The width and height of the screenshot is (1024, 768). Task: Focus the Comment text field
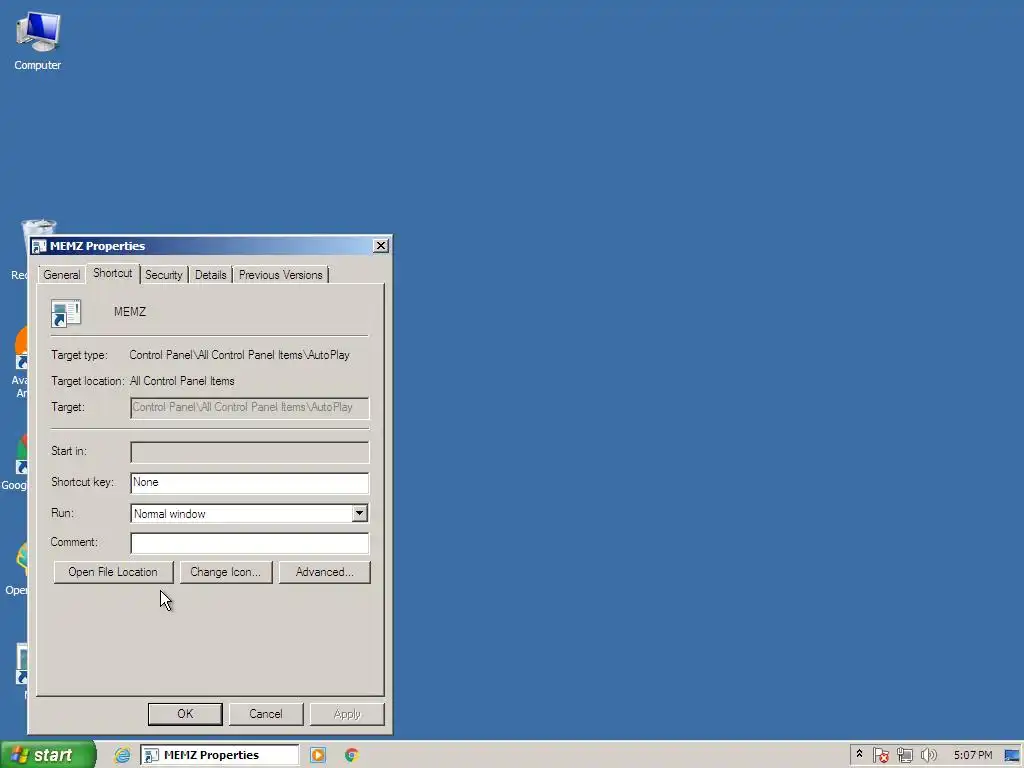coord(249,543)
